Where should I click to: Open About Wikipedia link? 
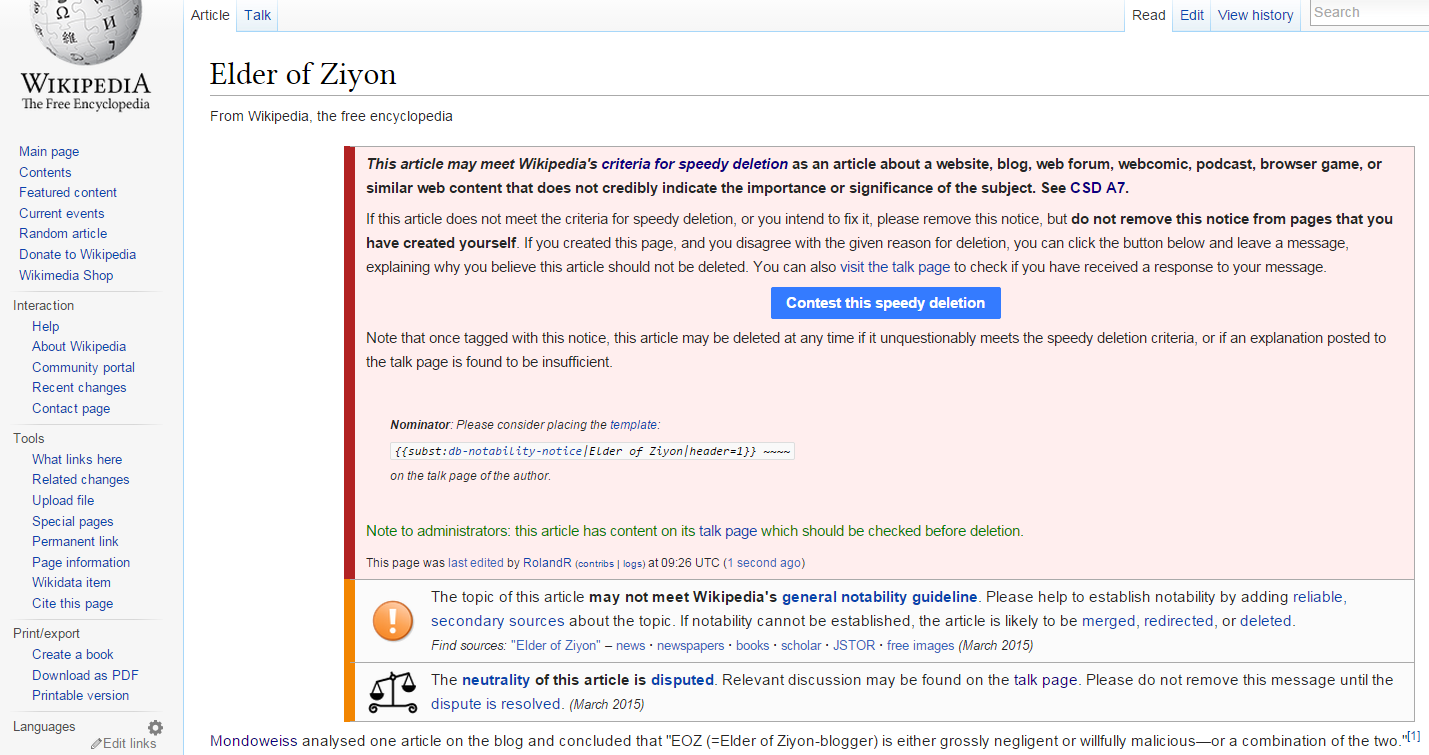[x=79, y=347]
